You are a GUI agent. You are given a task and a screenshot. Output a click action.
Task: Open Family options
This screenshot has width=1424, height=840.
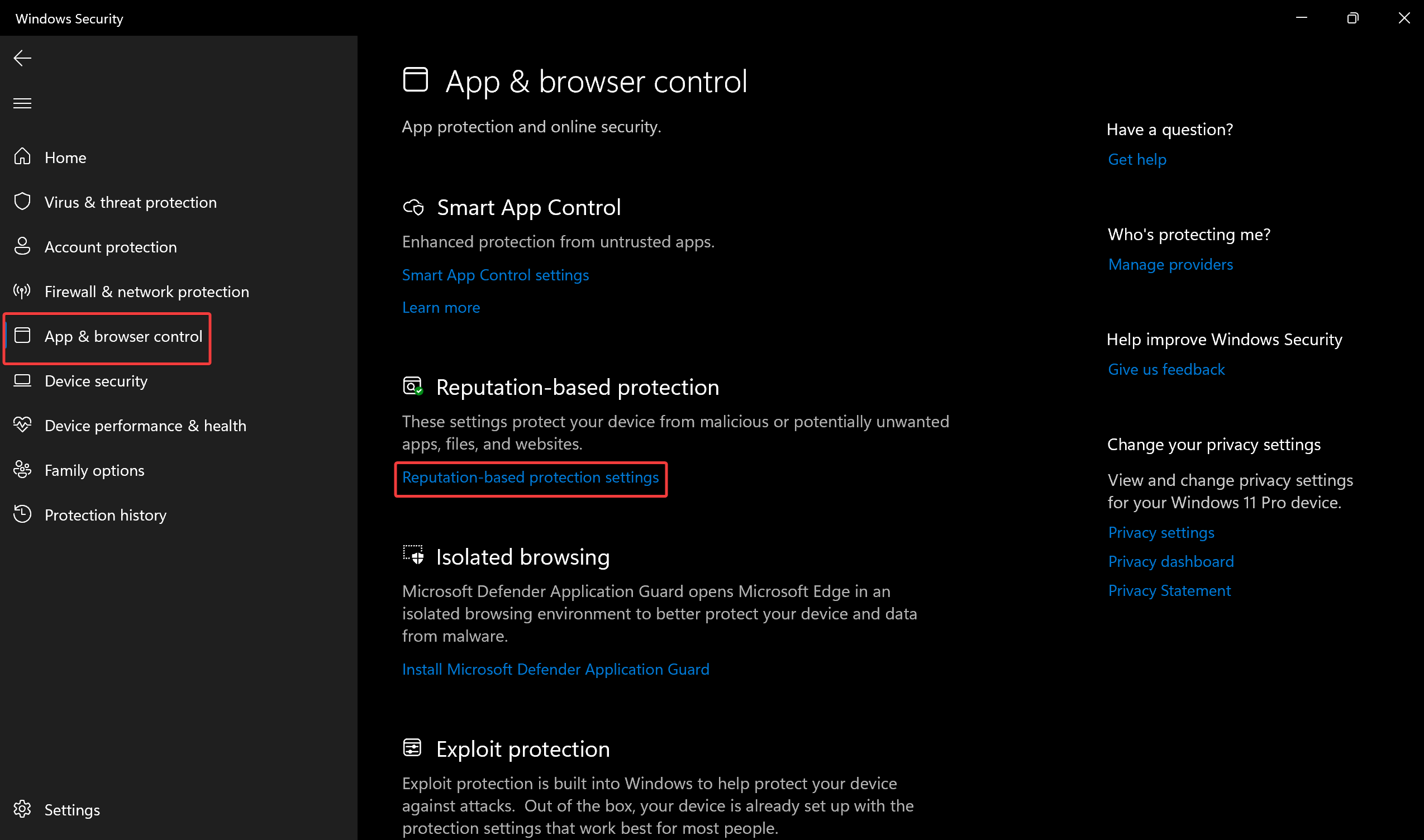pyautogui.click(x=94, y=470)
